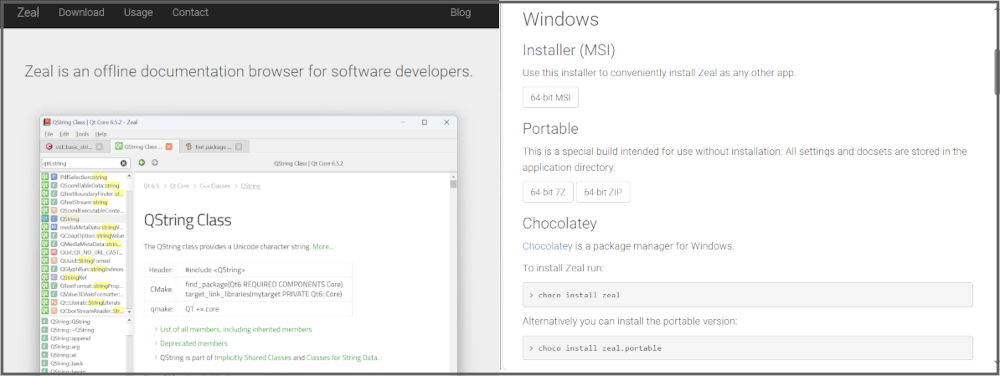The height and width of the screenshot is (376, 1000).
Task: Close the std::basic_stri... tab
Action: point(99,147)
